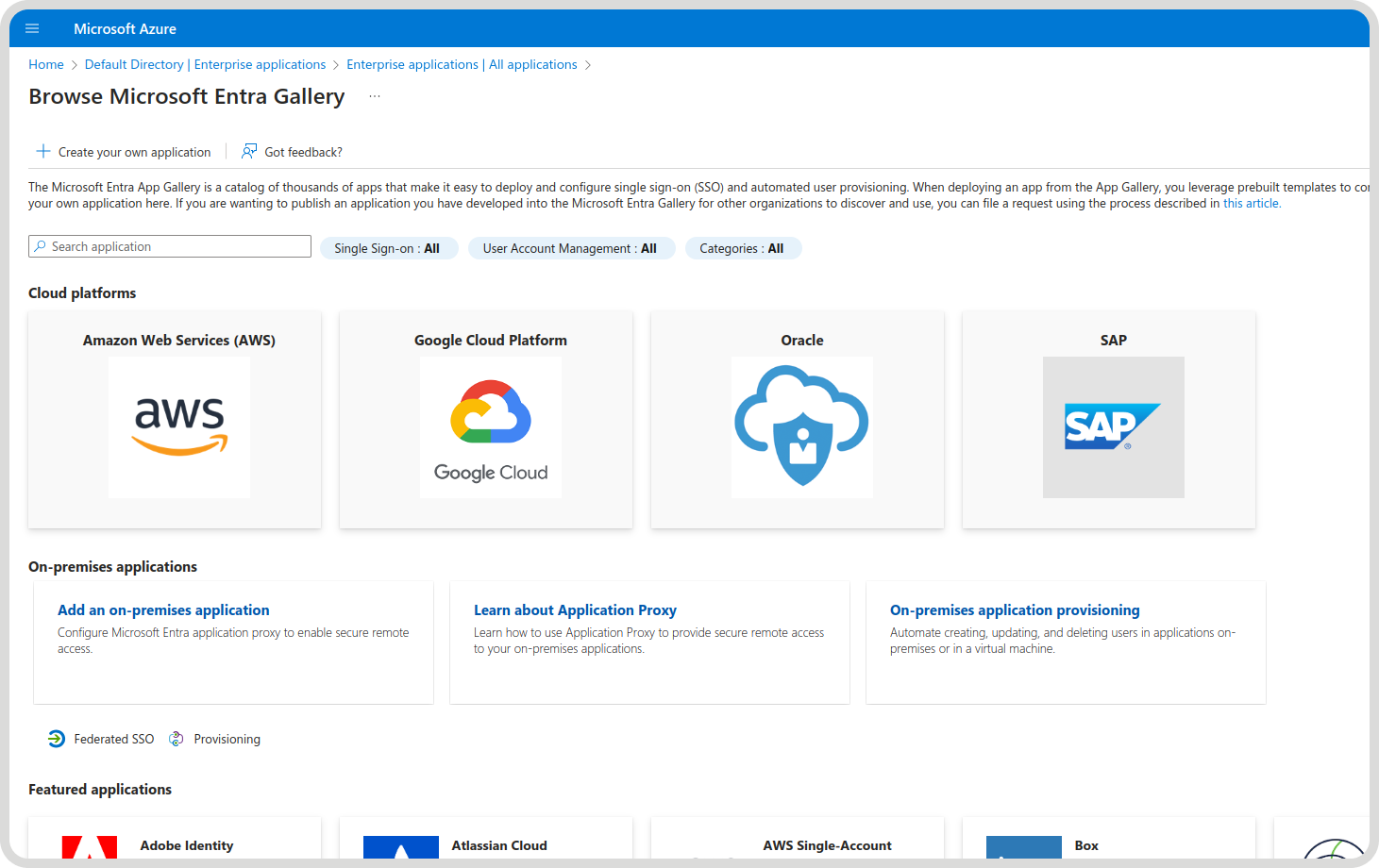
Task: Select the Oracle cloud shield logo
Action: 802,427
